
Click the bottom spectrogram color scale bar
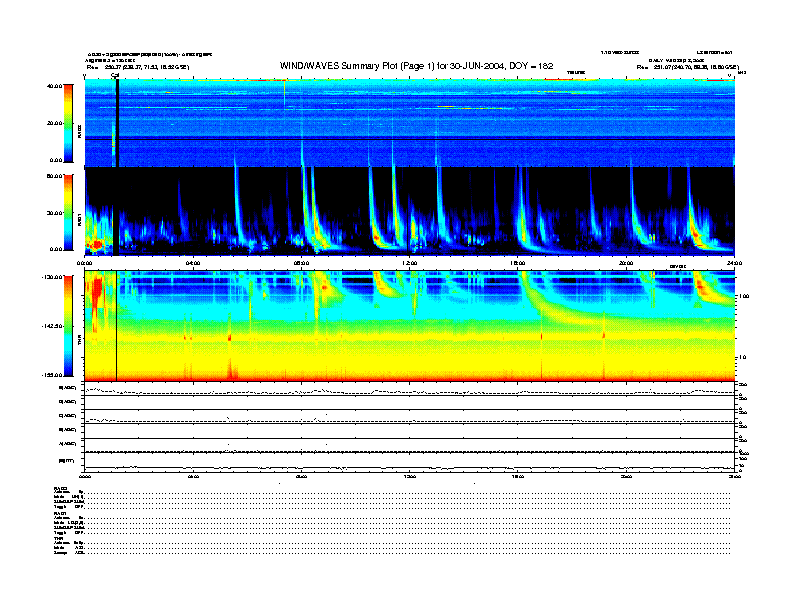point(68,326)
